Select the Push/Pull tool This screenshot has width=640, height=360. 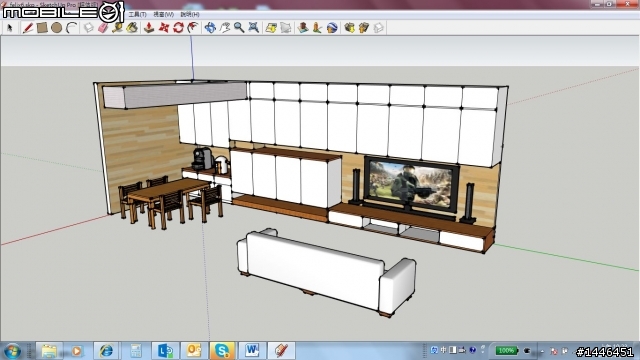point(149,28)
